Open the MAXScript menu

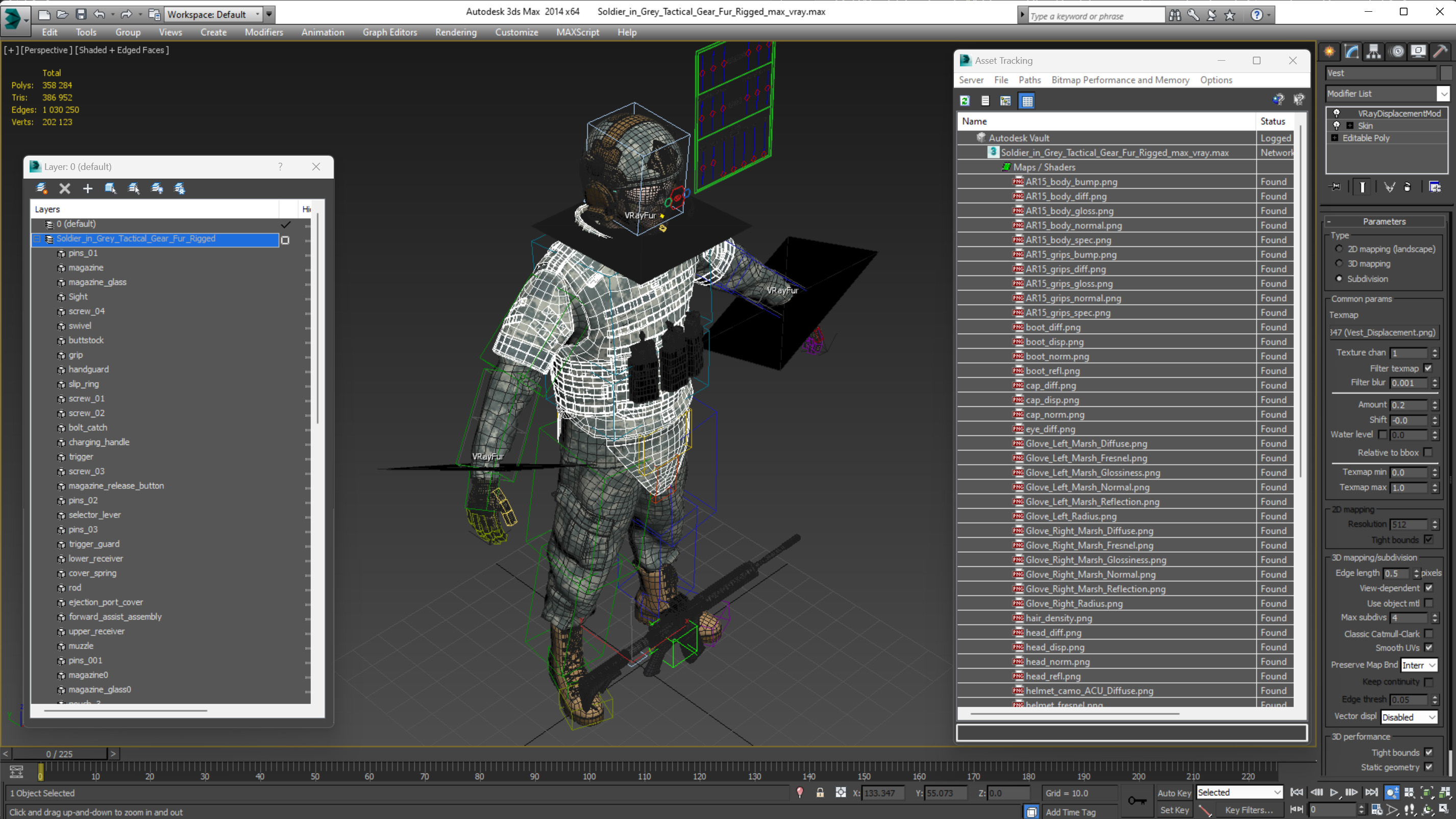[578, 32]
